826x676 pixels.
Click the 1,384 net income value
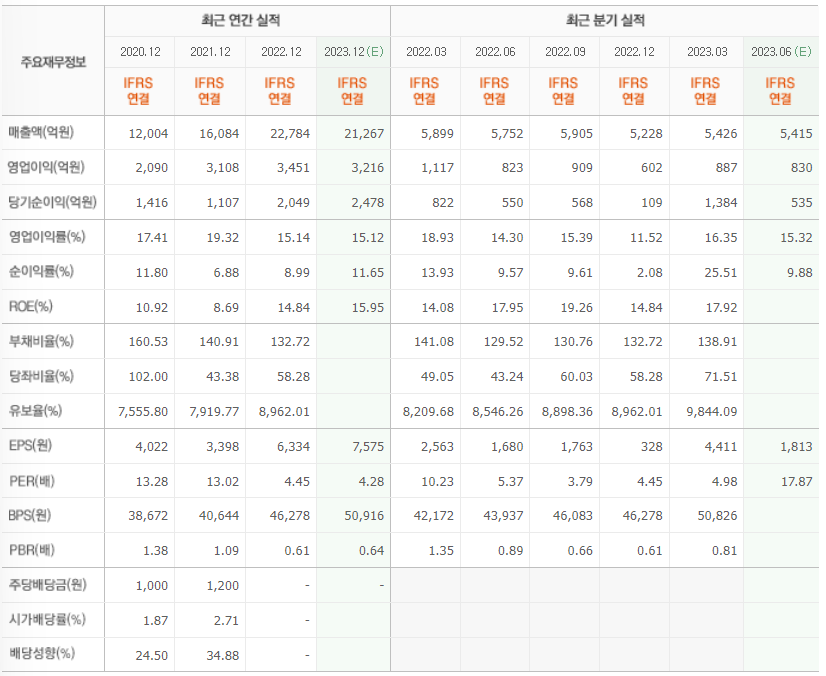pyautogui.click(x=721, y=203)
